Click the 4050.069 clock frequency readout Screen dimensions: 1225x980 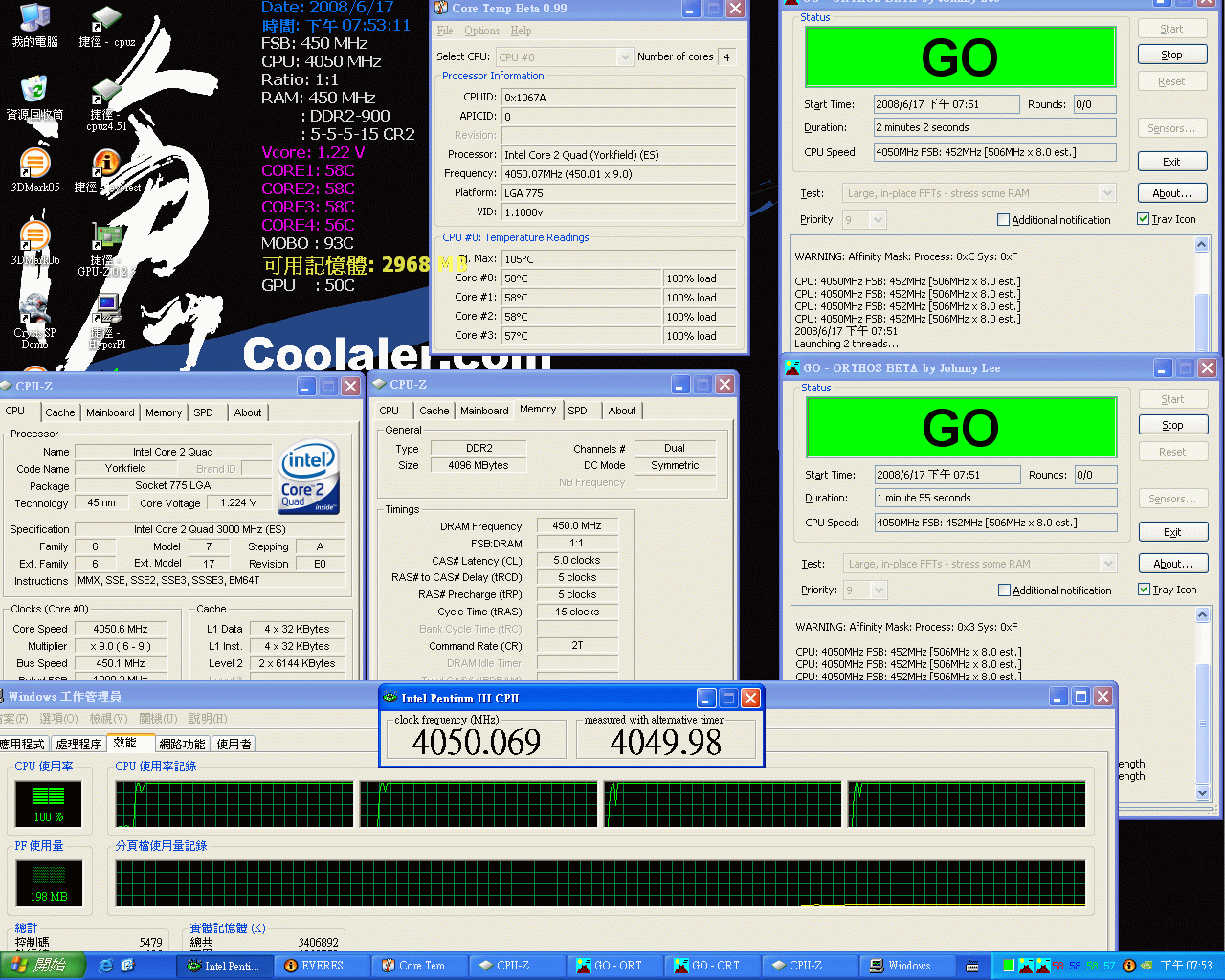(477, 742)
